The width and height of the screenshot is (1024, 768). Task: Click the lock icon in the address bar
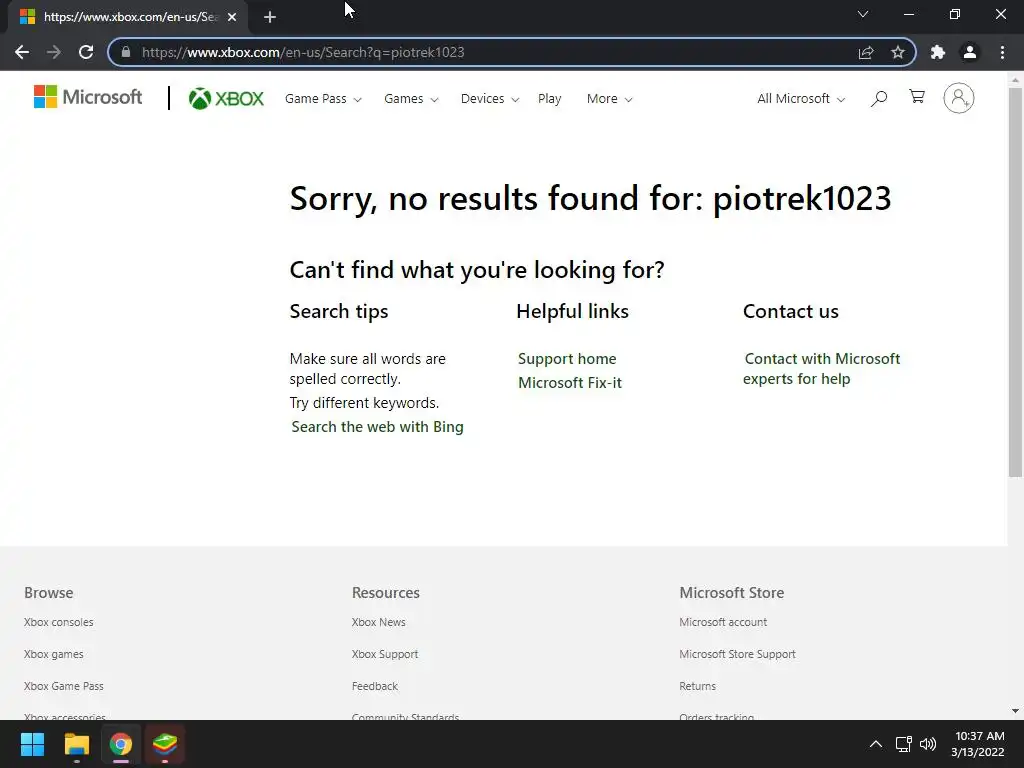coord(126,52)
